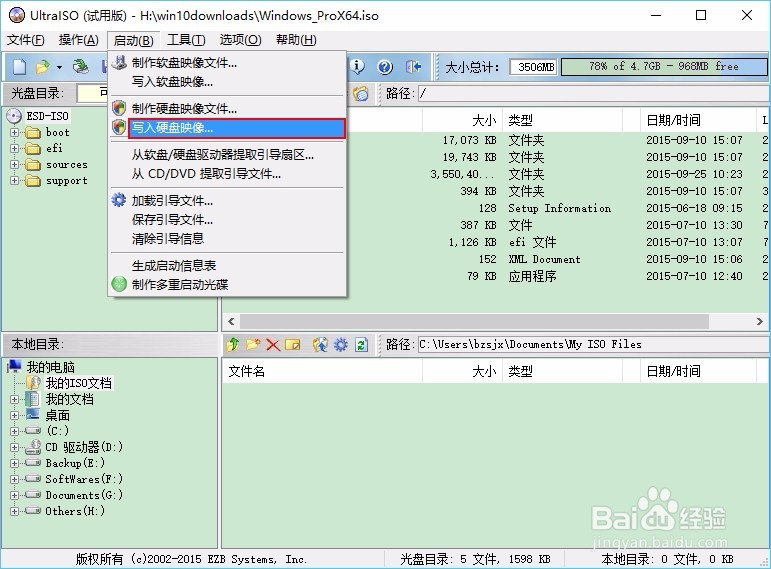Click the horizontal scrollbar left arrow
This screenshot has width=771, height=569.
pyautogui.click(x=231, y=322)
